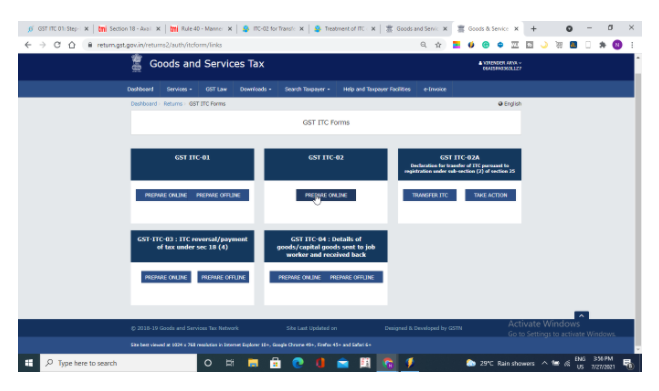Image resolution: width=659 pixels, height=391 pixels.
Task: Click the colorful striped extension icon
Action: (x=456, y=45)
